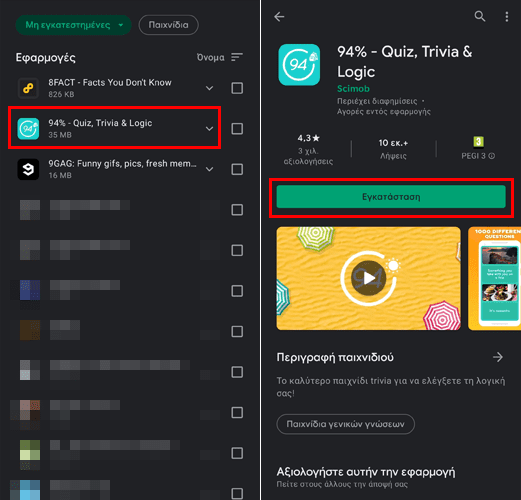The image size is (521, 500).
Task: Select the 9GAG checkbox
Action: tap(237, 169)
